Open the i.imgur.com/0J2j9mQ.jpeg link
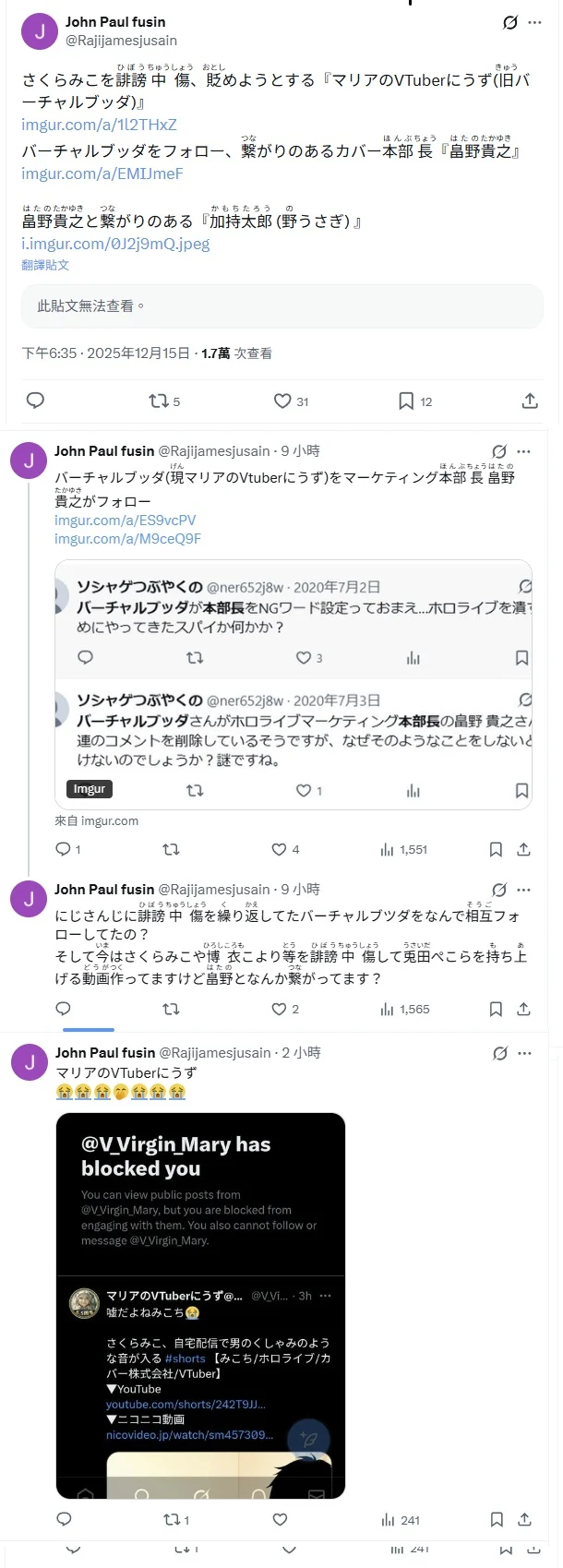Image resolution: width=563 pixels, height=1568 pixels. click(115, 244)
